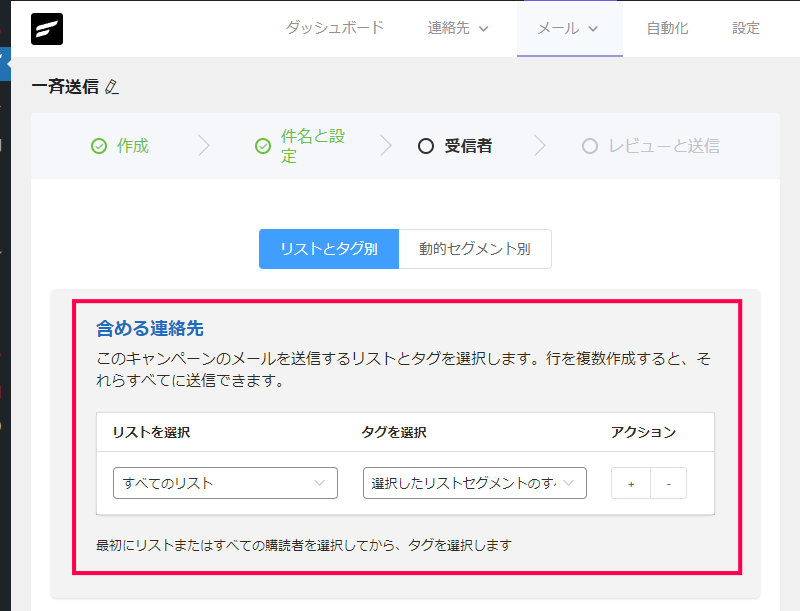The height and width of the screenshot is (611, 800).
Task: Open the 選択したリストセグメント tag dropdown
Action: (474, 483)
